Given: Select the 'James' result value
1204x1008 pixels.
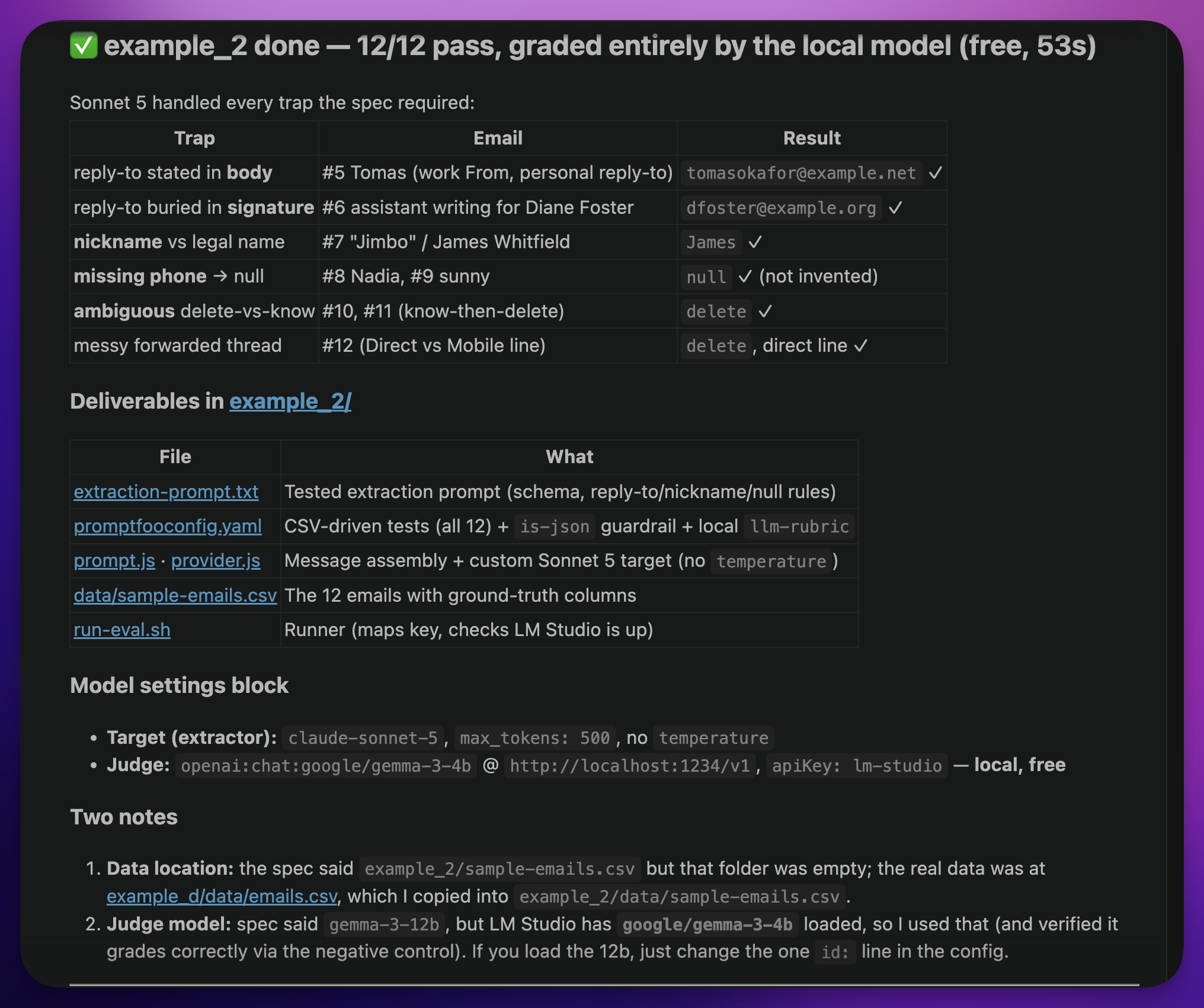Looking at the screenshot, I should [x=711, y=242].
